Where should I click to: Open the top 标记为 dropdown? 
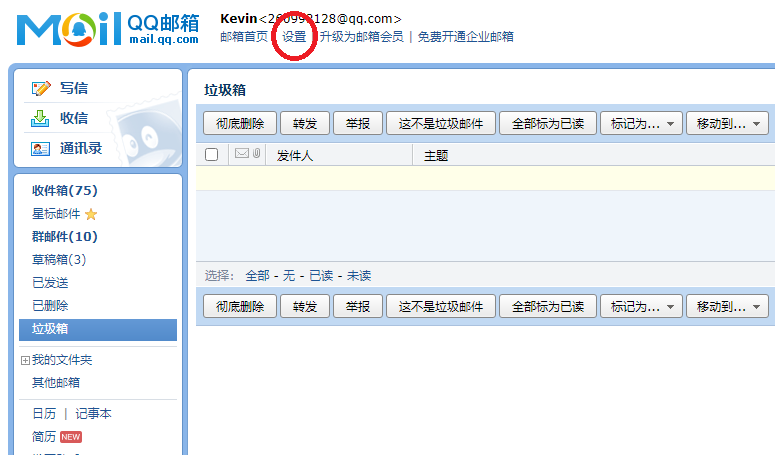pyautogui.click(x=640, y=123)
